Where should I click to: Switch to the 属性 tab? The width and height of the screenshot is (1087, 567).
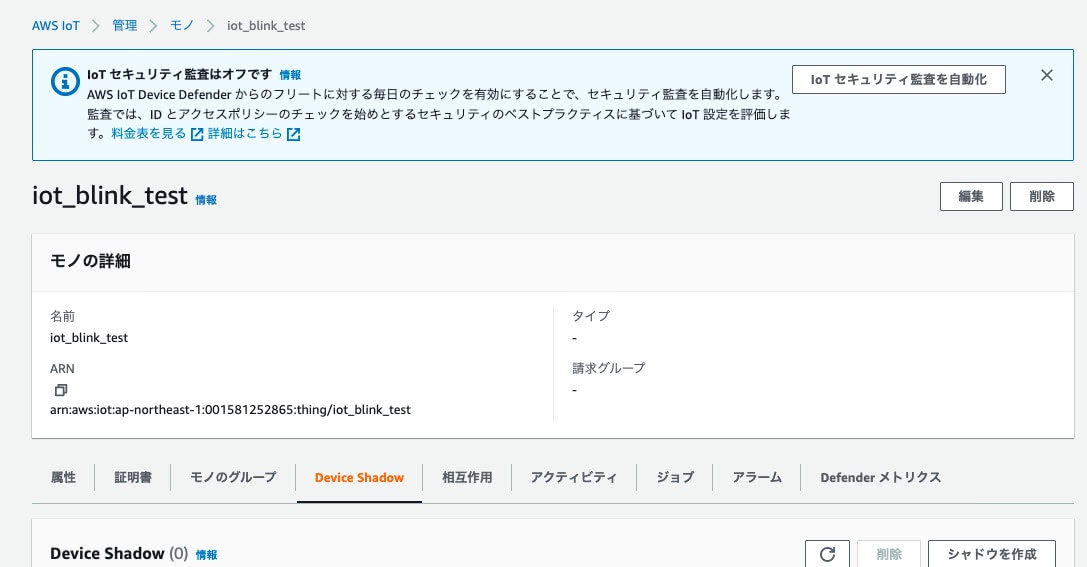[x=63, y=477]
